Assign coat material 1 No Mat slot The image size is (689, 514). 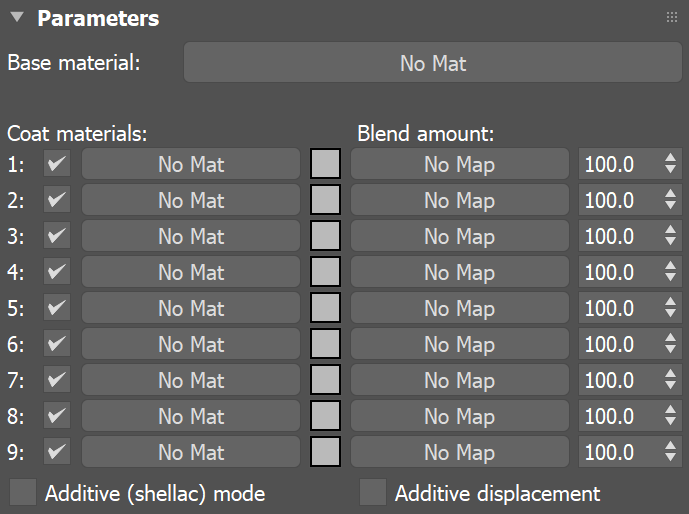point(191,164)
